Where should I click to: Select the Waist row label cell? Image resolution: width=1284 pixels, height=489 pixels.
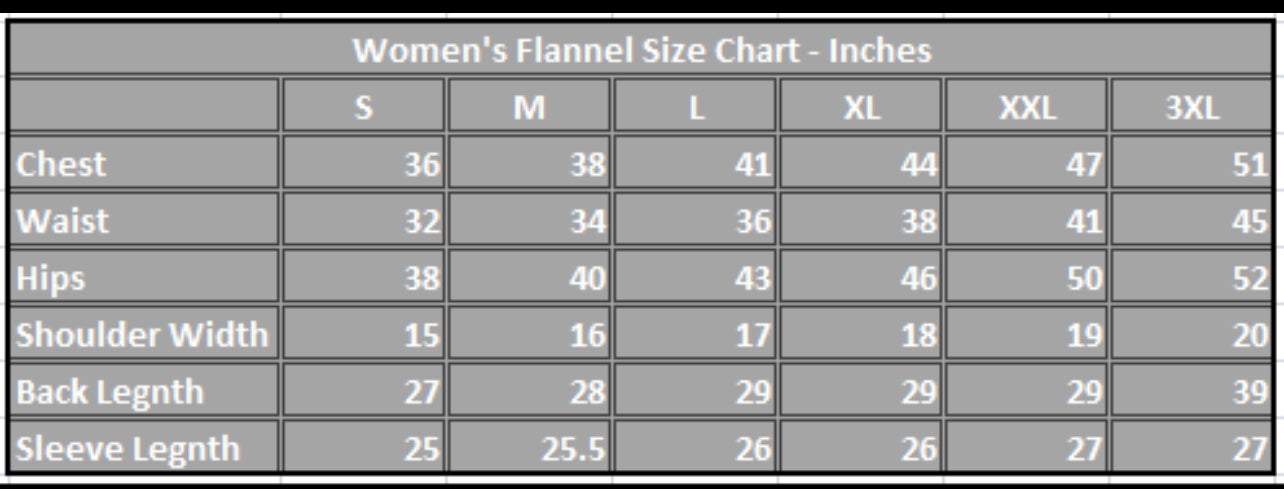click(144, 221)
